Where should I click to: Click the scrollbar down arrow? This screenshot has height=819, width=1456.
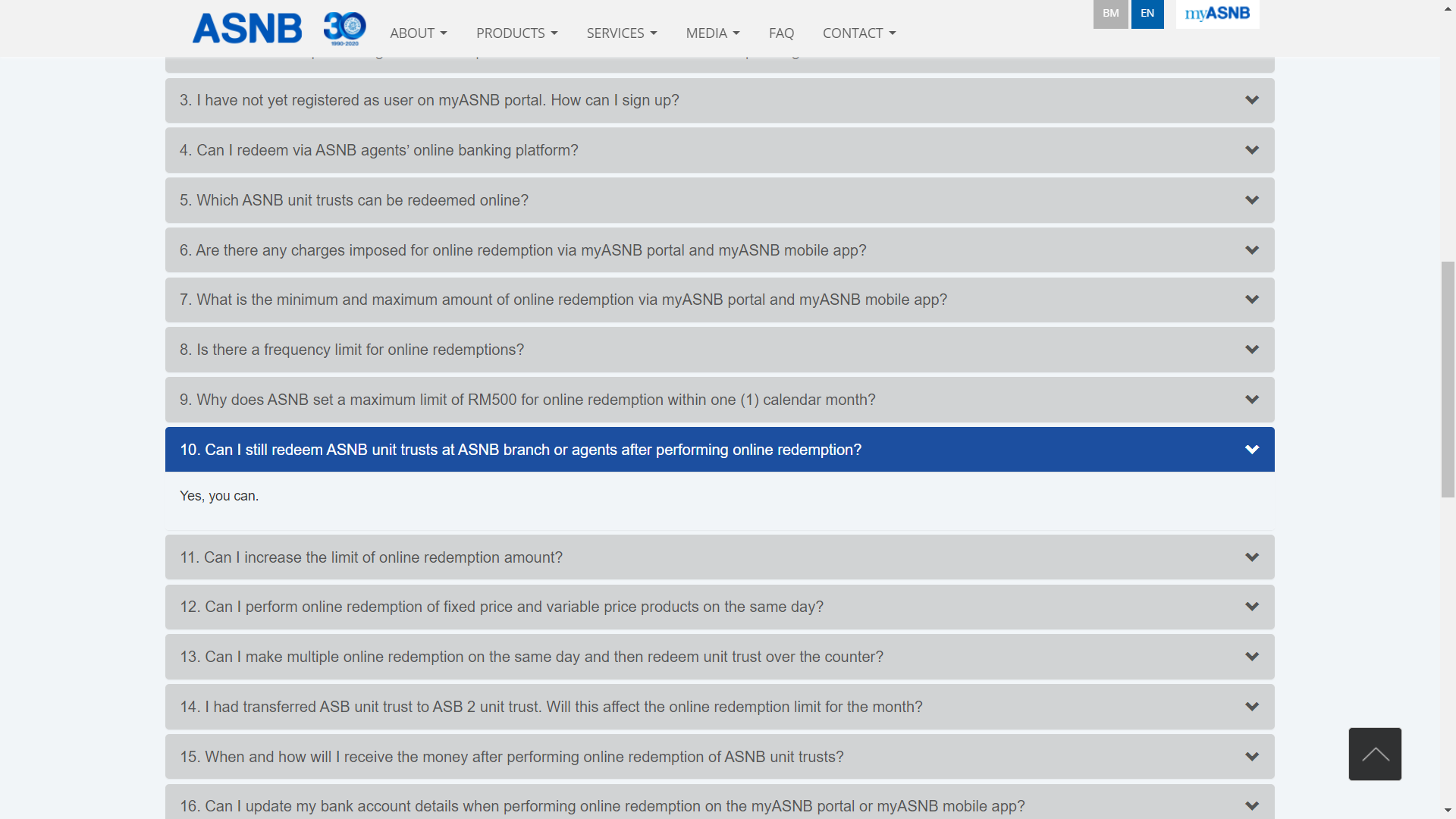pos(1448,811)
